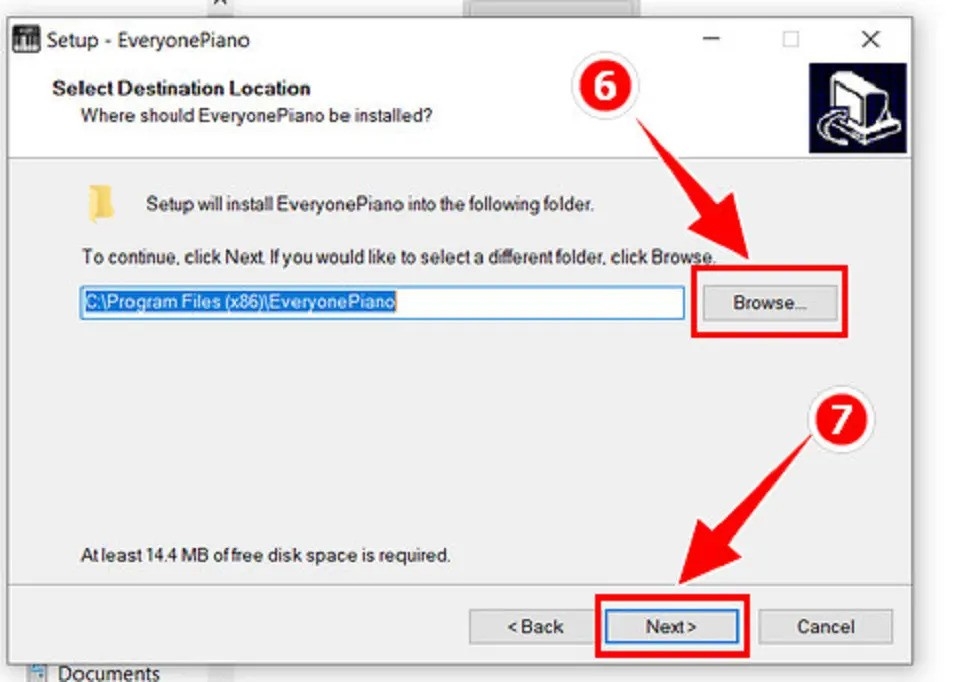Click the 'Setup - EveryonePiano' title bar text
The width and height of the screenshot is (960, 682).
coord(148,40)
